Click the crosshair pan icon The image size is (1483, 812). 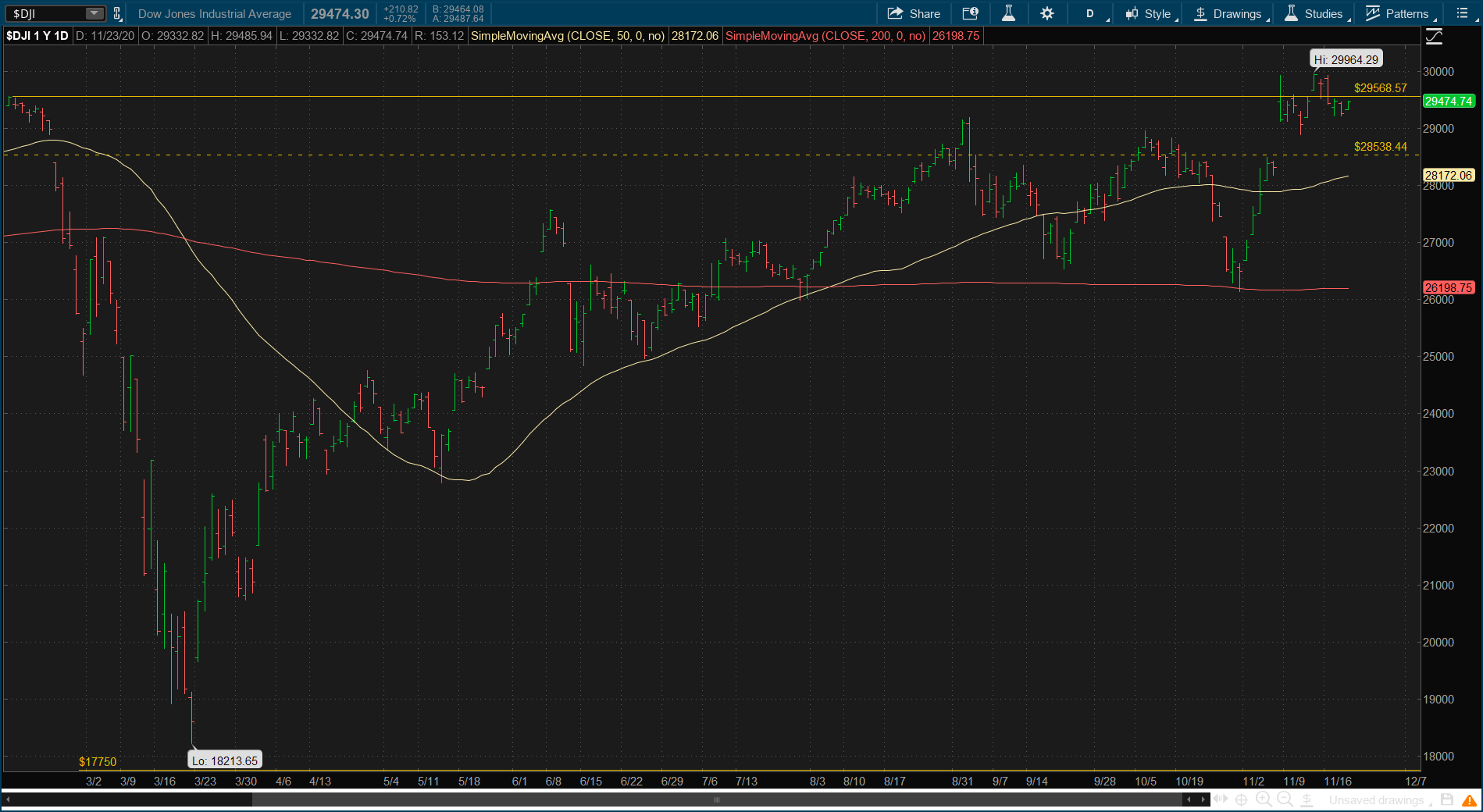click(x=1242, y=800)
